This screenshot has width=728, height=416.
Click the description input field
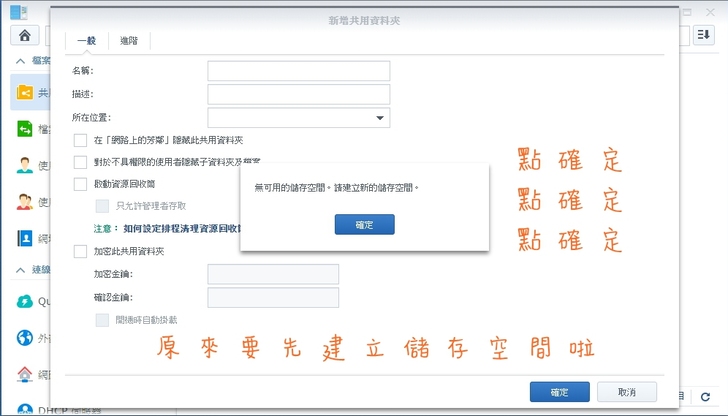[x=299, y=94]
